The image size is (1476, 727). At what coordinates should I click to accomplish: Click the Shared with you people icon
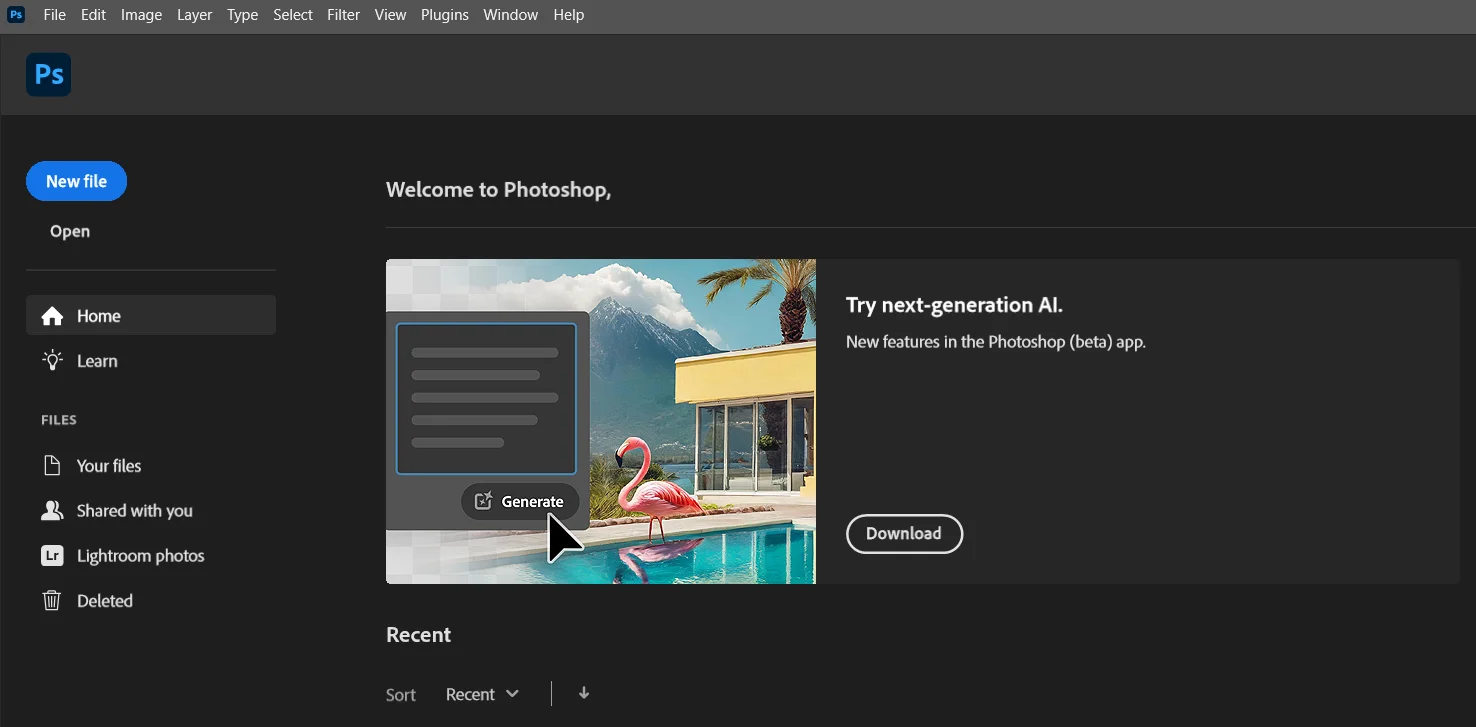52,511
